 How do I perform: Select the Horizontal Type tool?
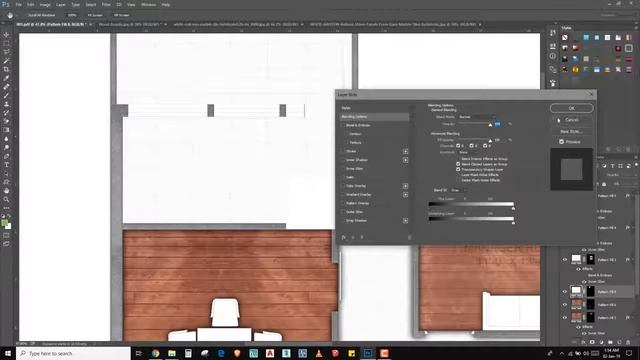(6, 165)
